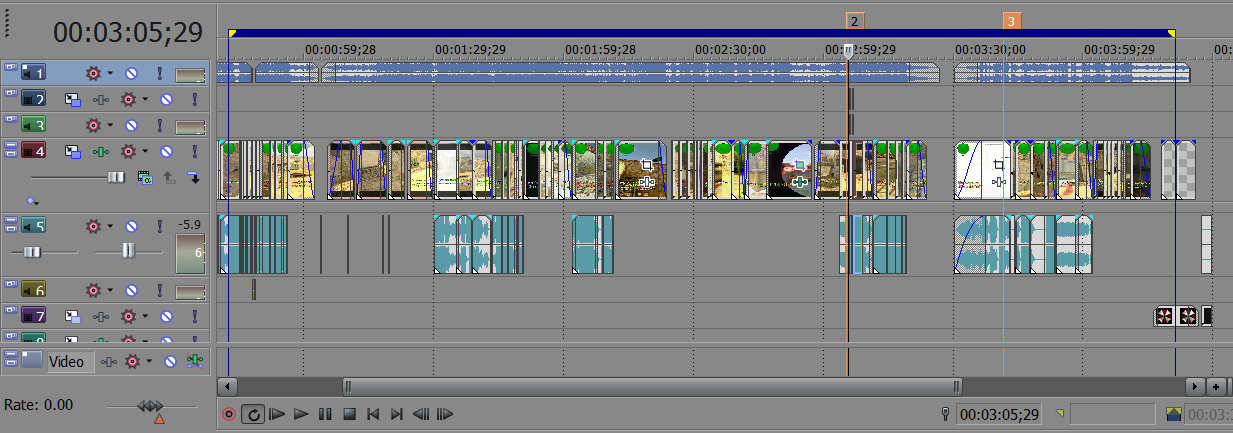Mute audio track 3
The image size is (1233, 433).
click(x=131, y=126)
